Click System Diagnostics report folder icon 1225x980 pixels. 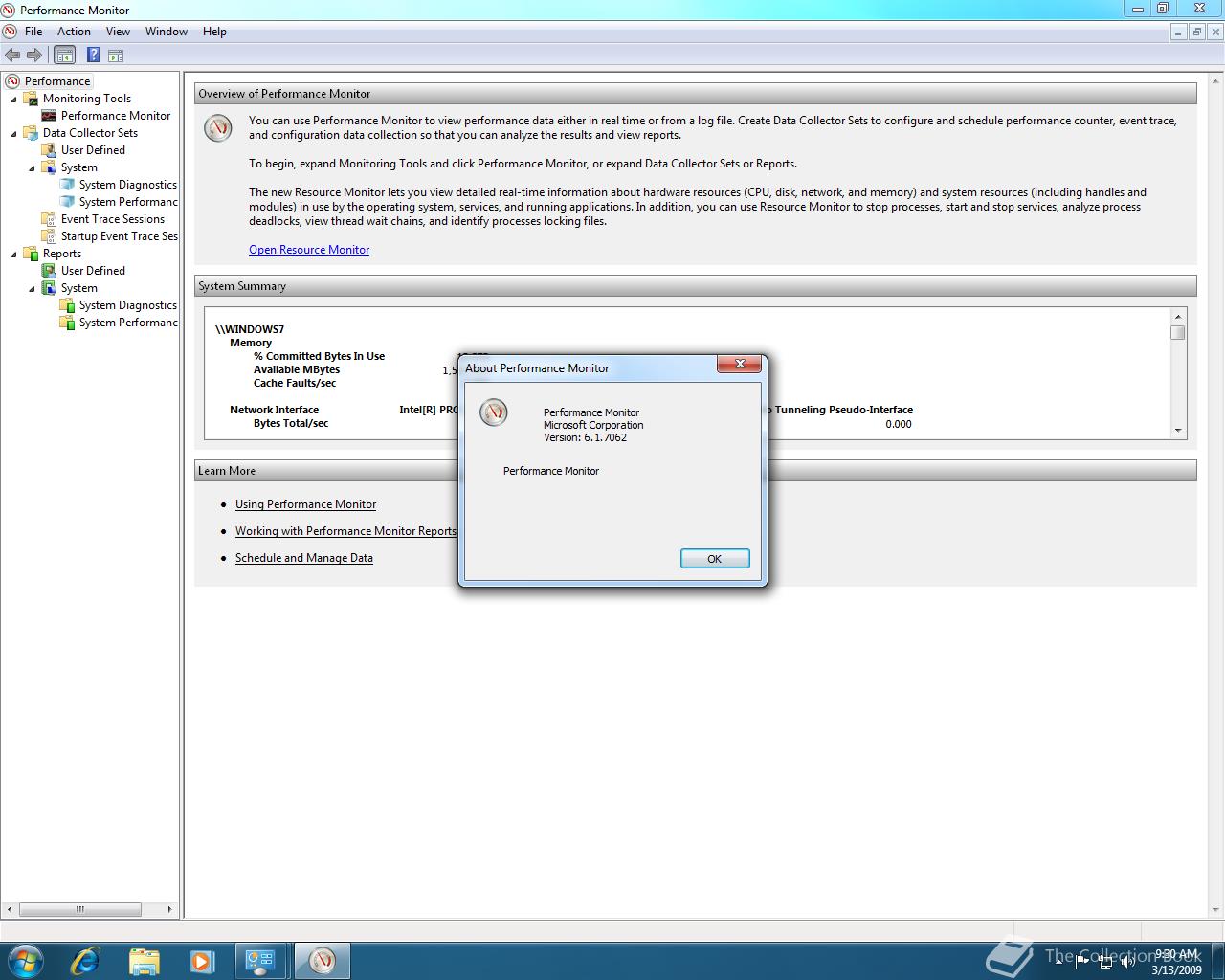(x=67, y=305)
